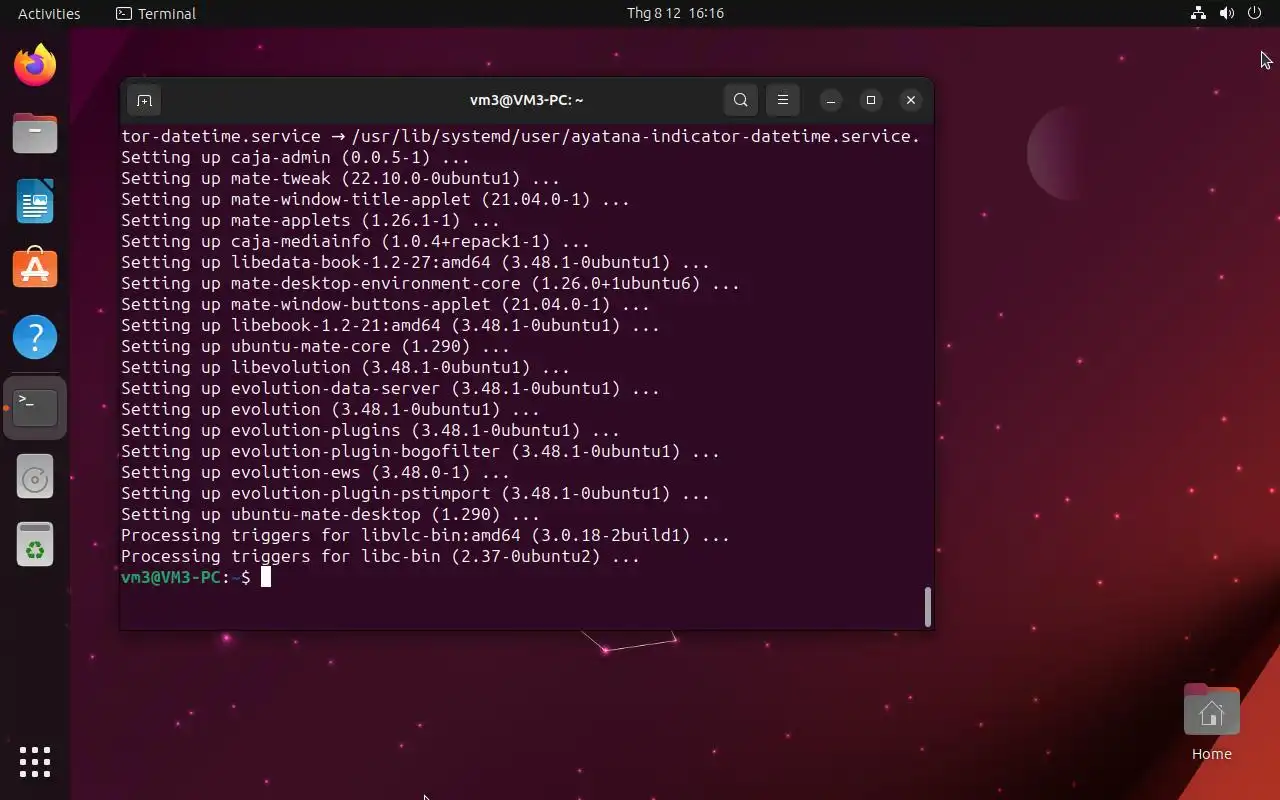Click the 'mate-desktop-environment-core' line
Screen dimensions: 1280x800
click(x=430, y=283)
